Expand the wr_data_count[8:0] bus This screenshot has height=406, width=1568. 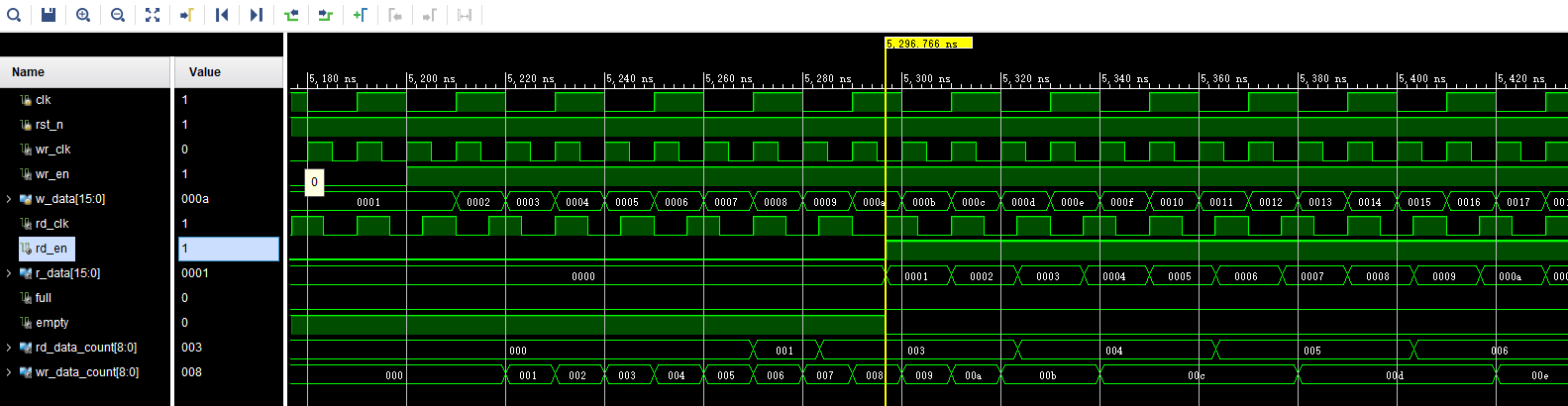9,372
